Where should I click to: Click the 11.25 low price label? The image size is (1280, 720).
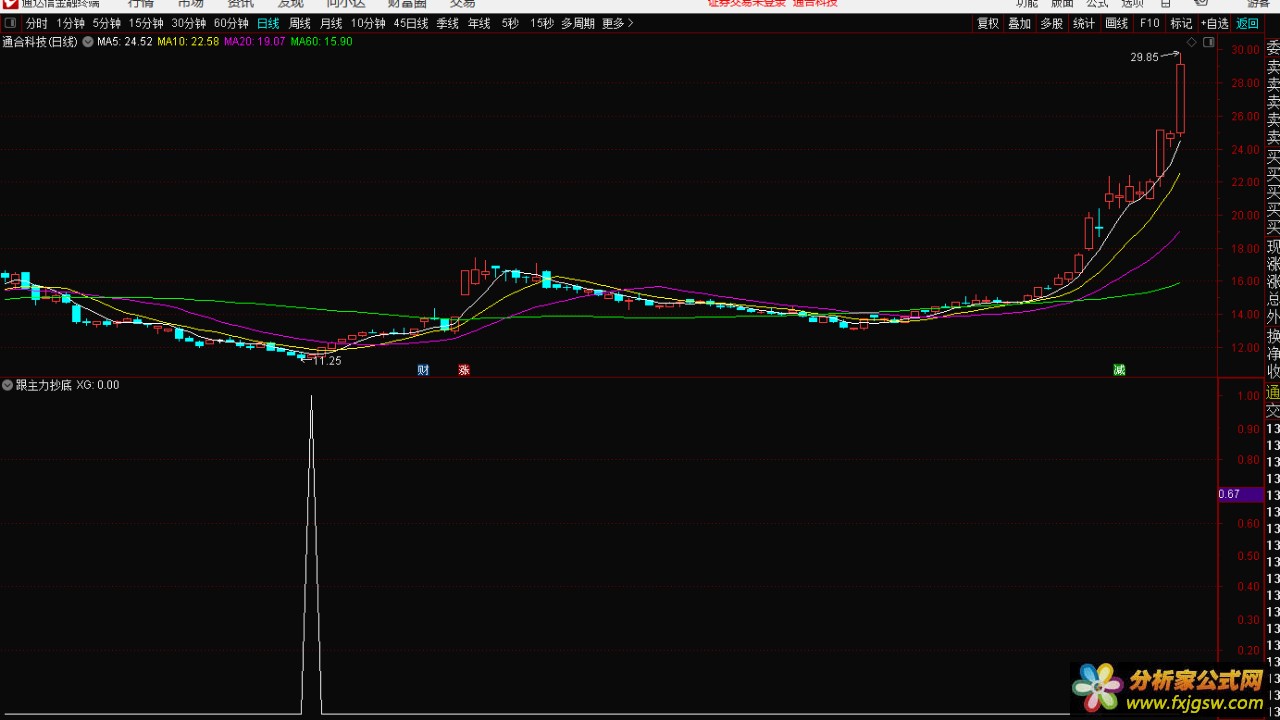click(327, 361)
